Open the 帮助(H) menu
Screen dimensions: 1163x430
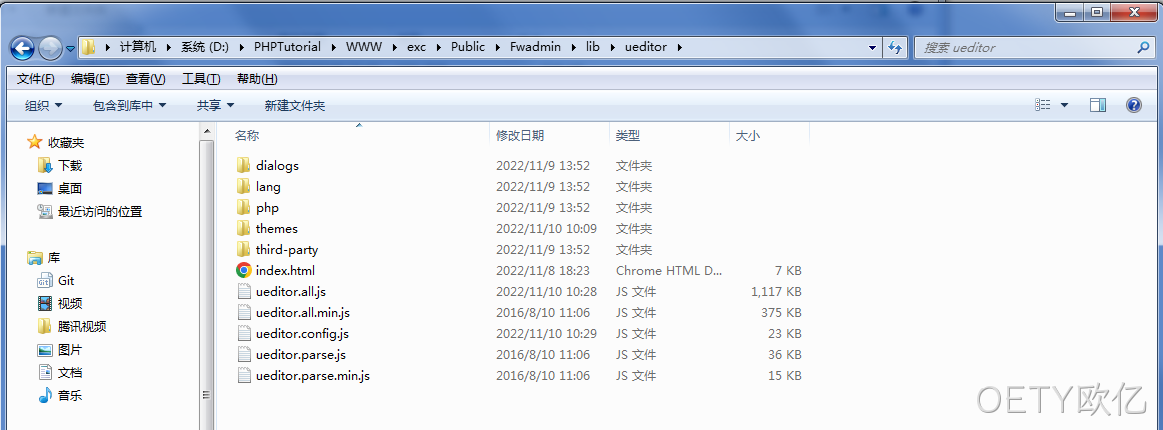click(x=257, y=79)
